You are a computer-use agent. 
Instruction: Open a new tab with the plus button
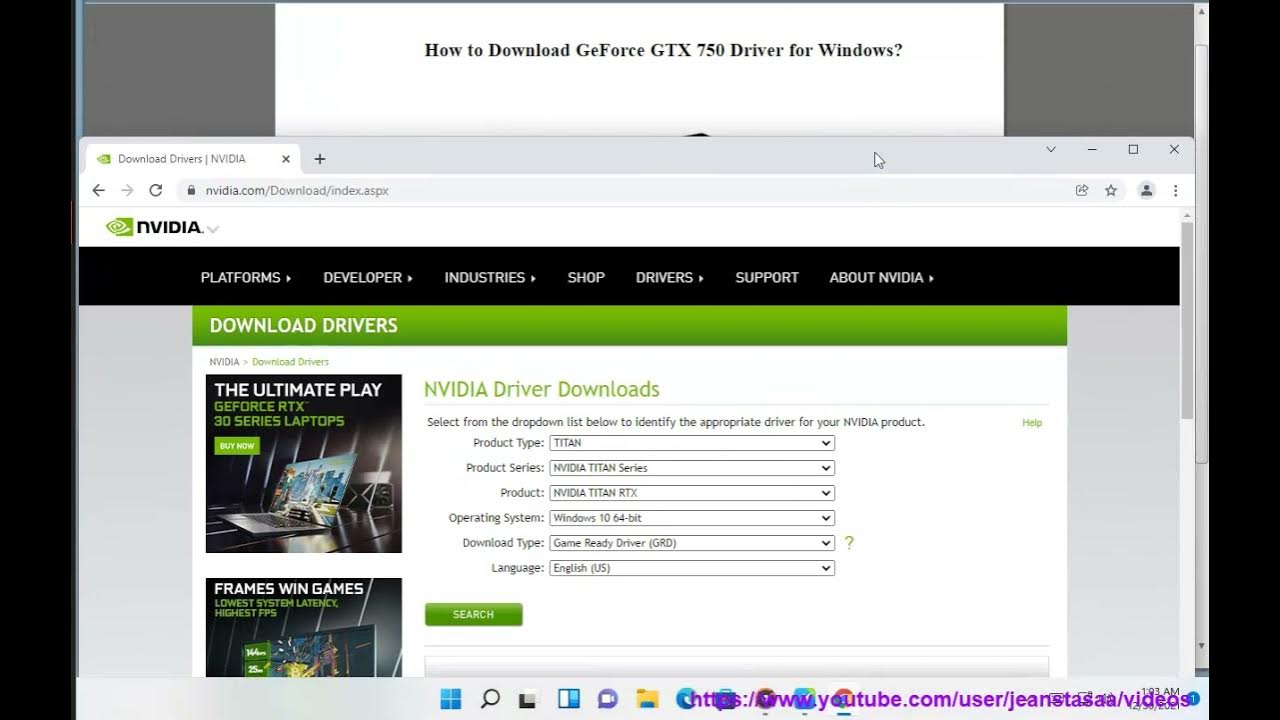pyautogui.click(x=320, y=159)
